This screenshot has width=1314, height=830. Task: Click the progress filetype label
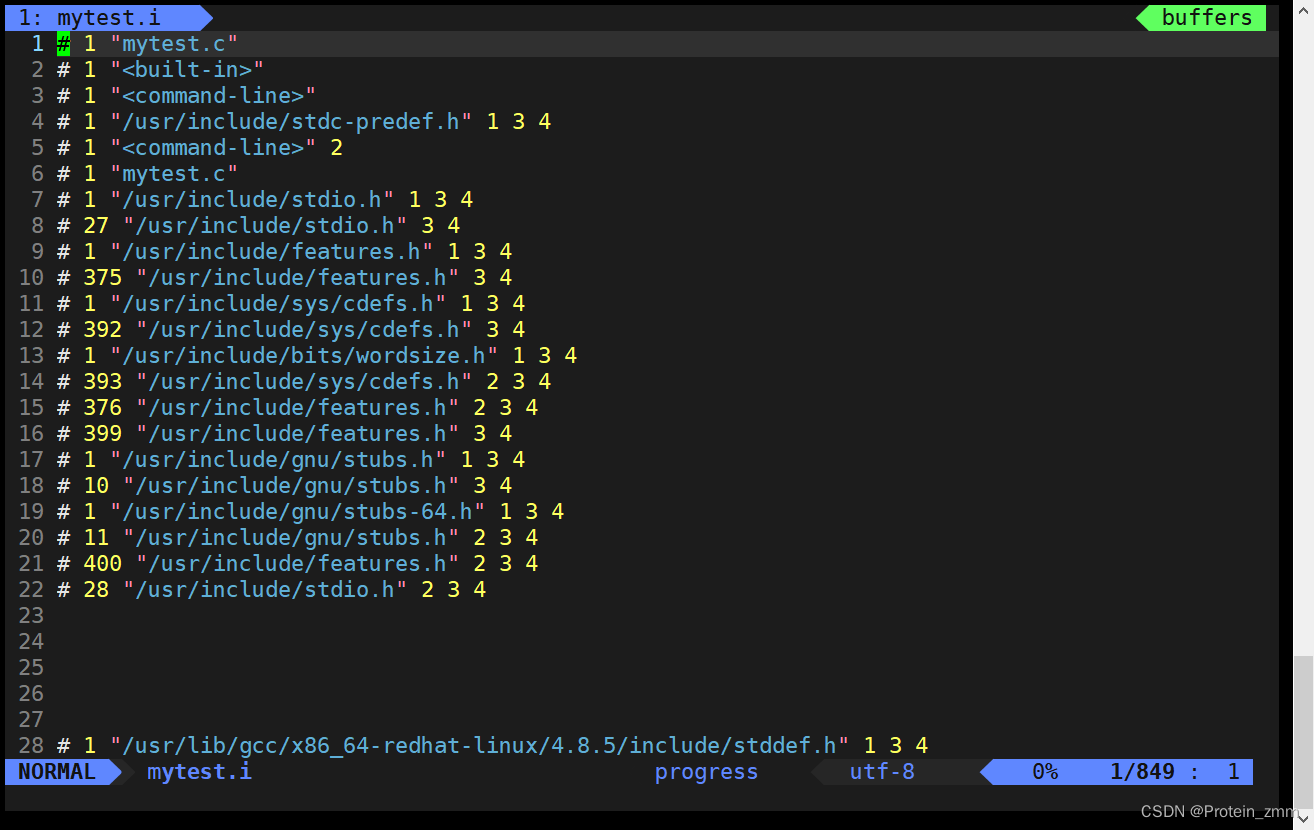[706, 772]
